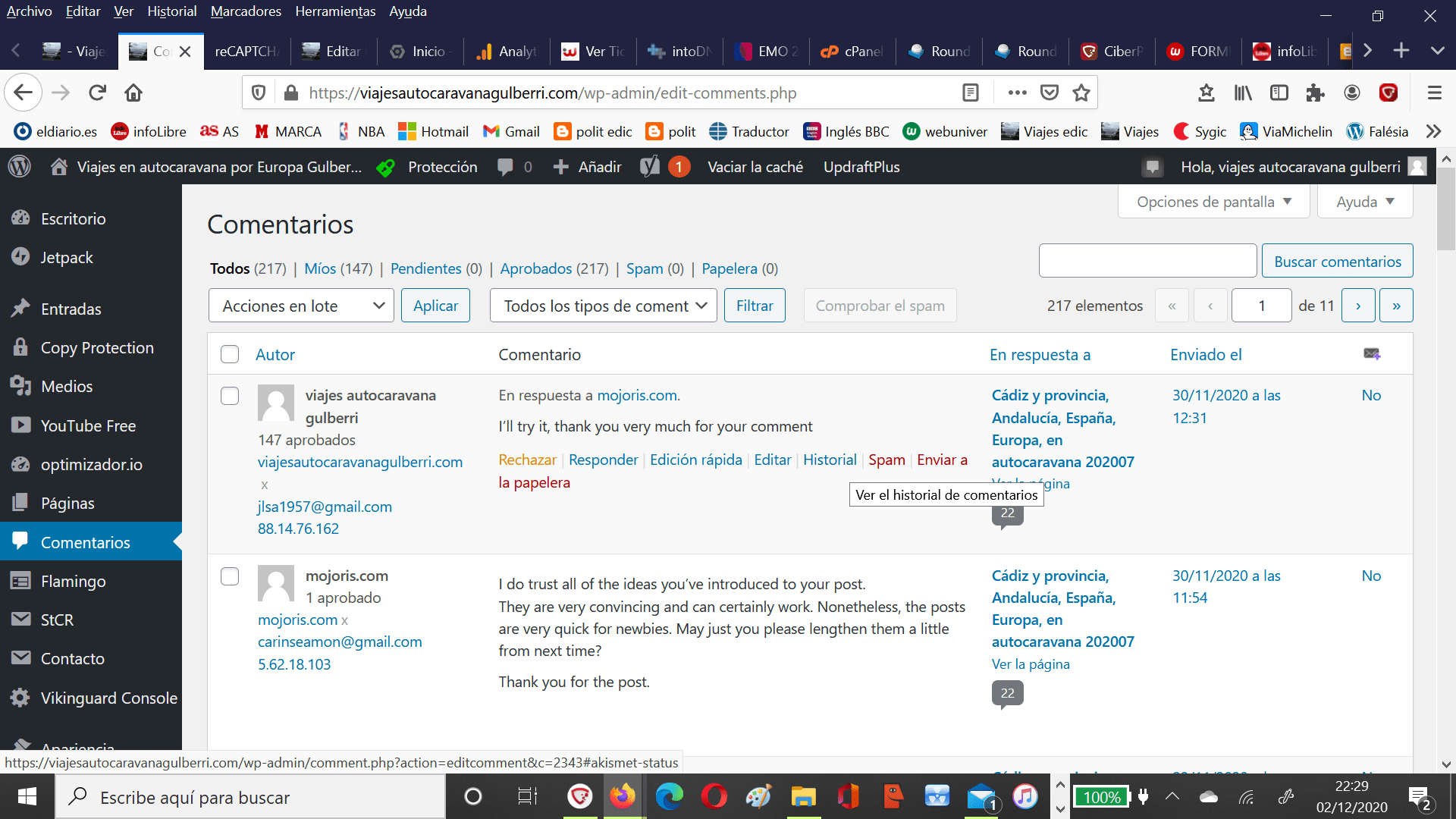List all open tabs arrow

pyautogui.click(x=1437, y=51)
